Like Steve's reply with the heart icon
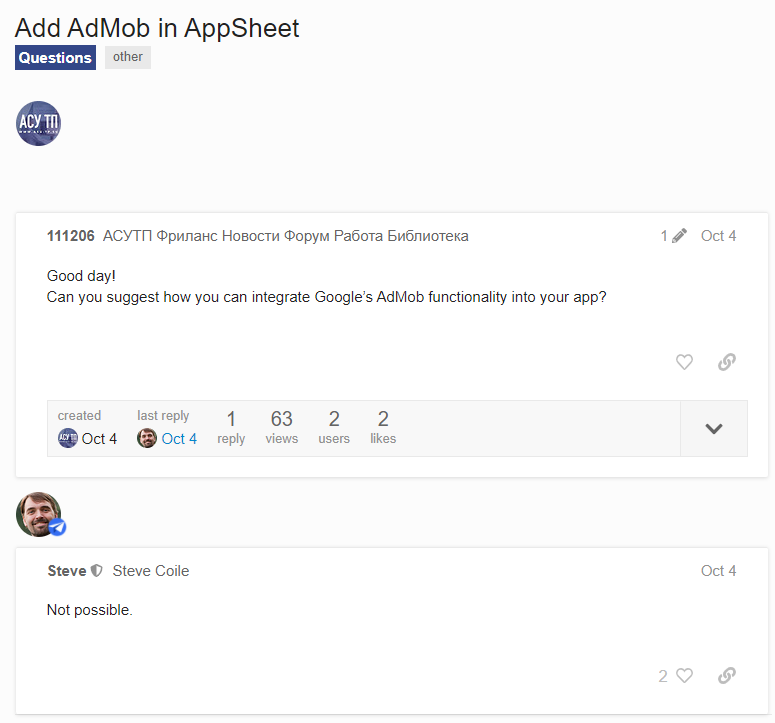Screen dimensions: 775x723 [685, 676]
